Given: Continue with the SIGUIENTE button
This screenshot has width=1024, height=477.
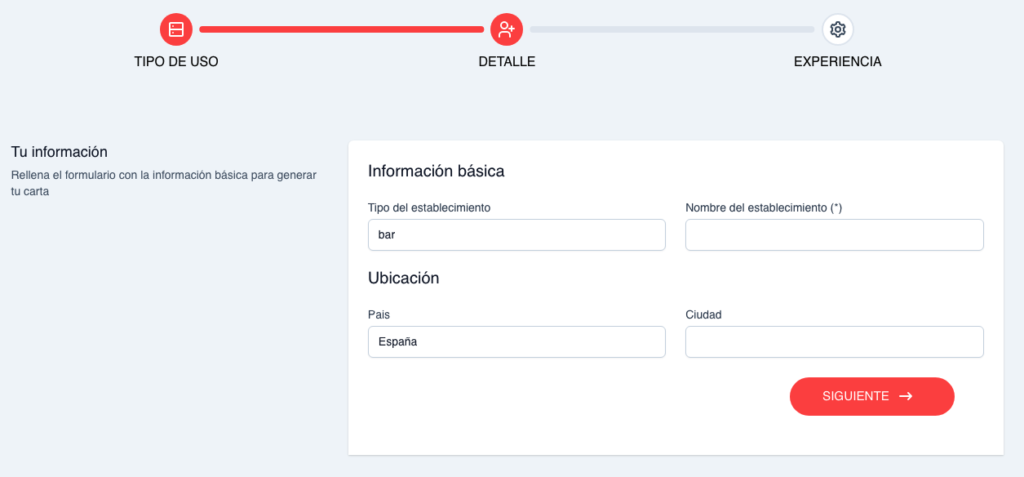Looking at the screenshot, I should click(872, 396).
